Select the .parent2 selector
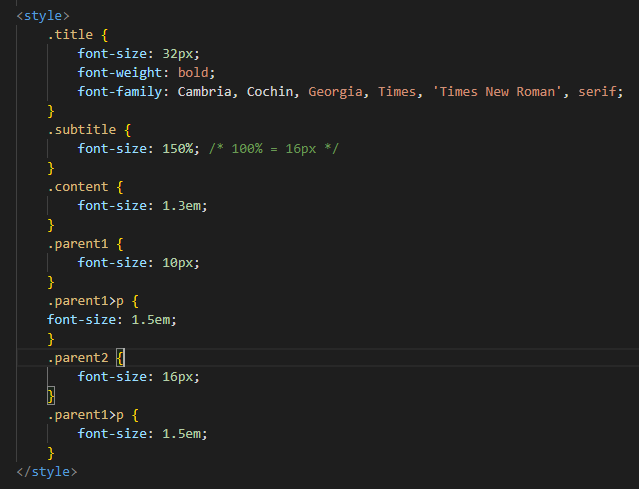 pyautogui.click(x=78, y=358)
